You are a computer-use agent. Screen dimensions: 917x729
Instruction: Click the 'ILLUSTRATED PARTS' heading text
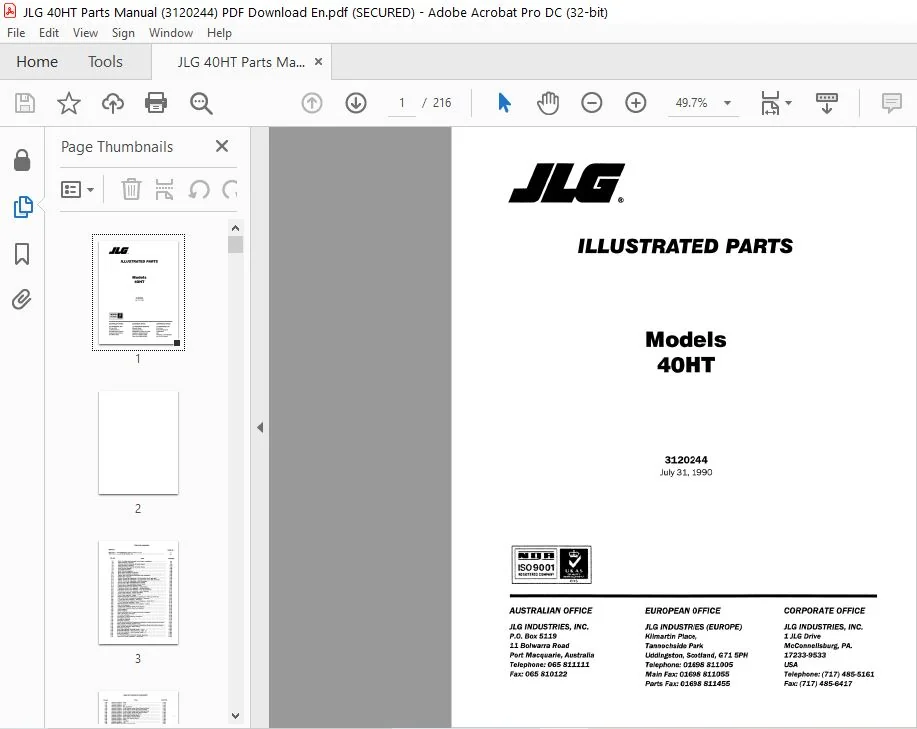(685, 246)
